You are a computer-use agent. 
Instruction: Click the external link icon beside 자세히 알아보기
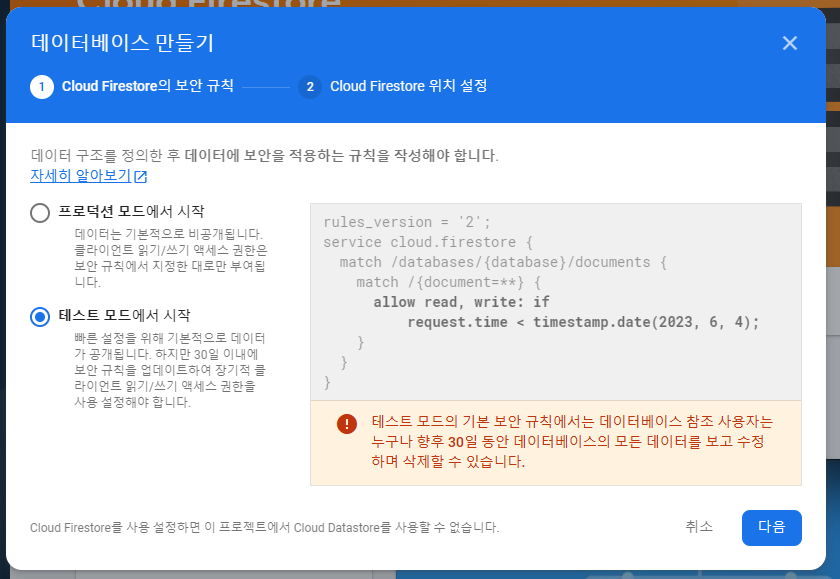(x=141, y=176)
